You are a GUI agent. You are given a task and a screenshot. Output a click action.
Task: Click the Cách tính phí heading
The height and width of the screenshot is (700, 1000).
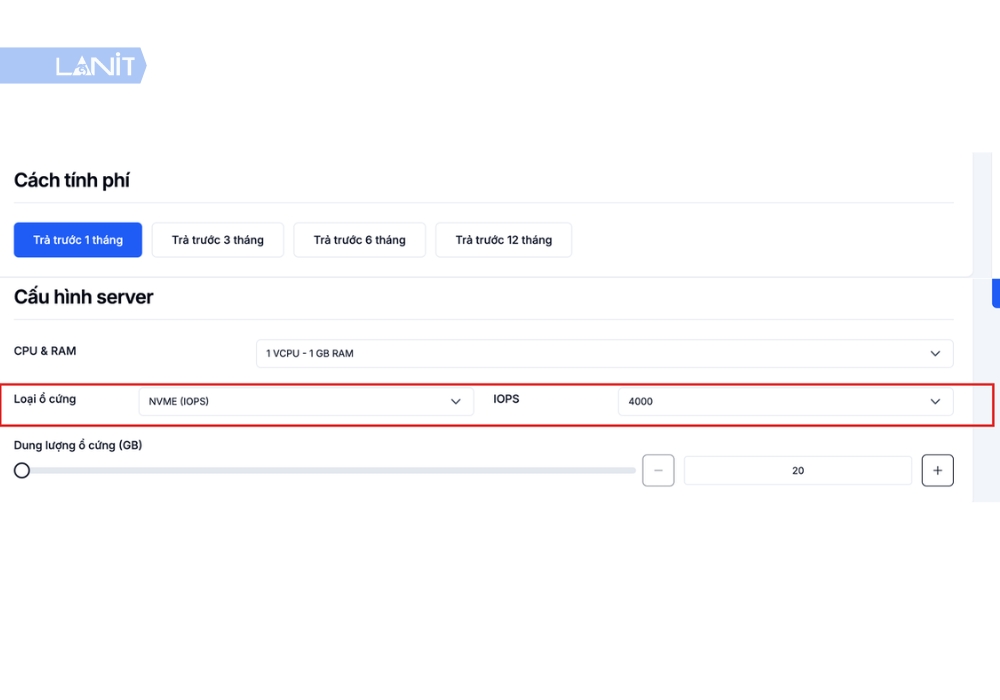click(x=71, y=180)
